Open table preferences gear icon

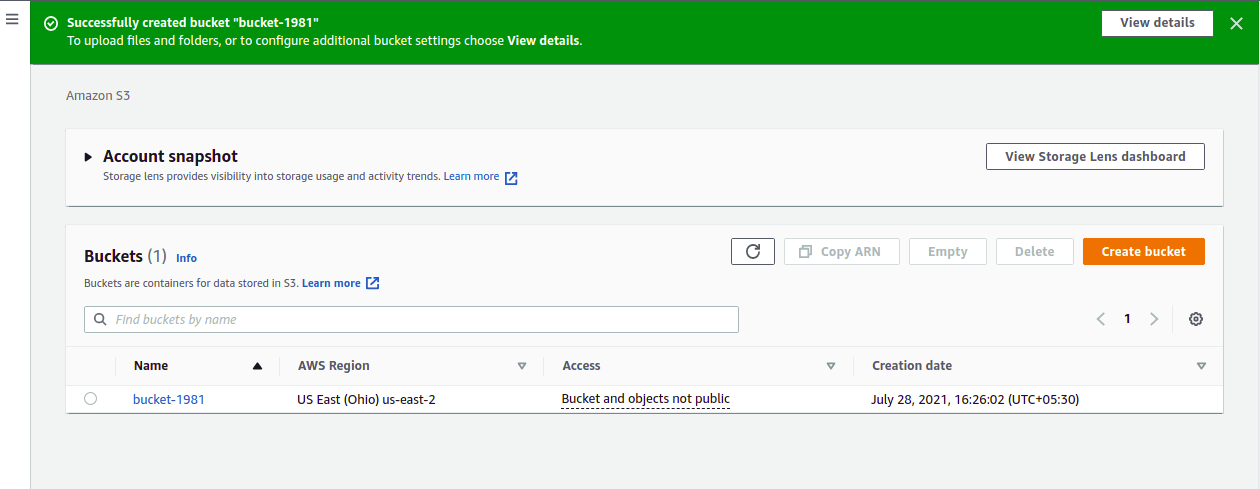coord(1196,319)
